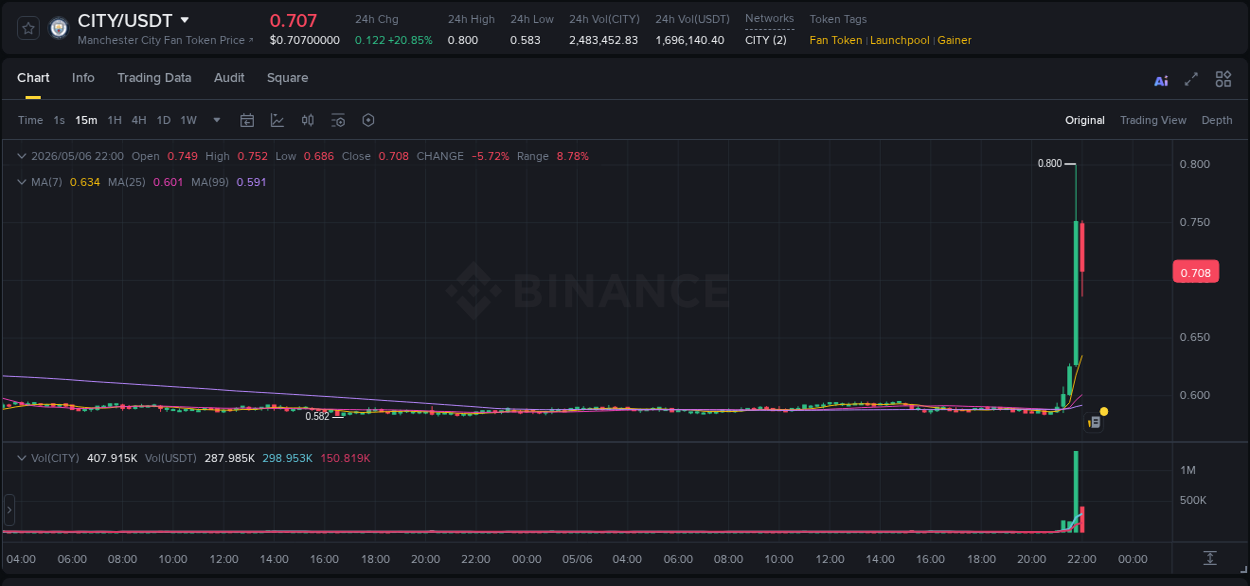Image resolution: width=1250 pixels, height=586 pixels.
Task: Open the hexagon chart preferences icon
Action: click(x=368, y=120)
